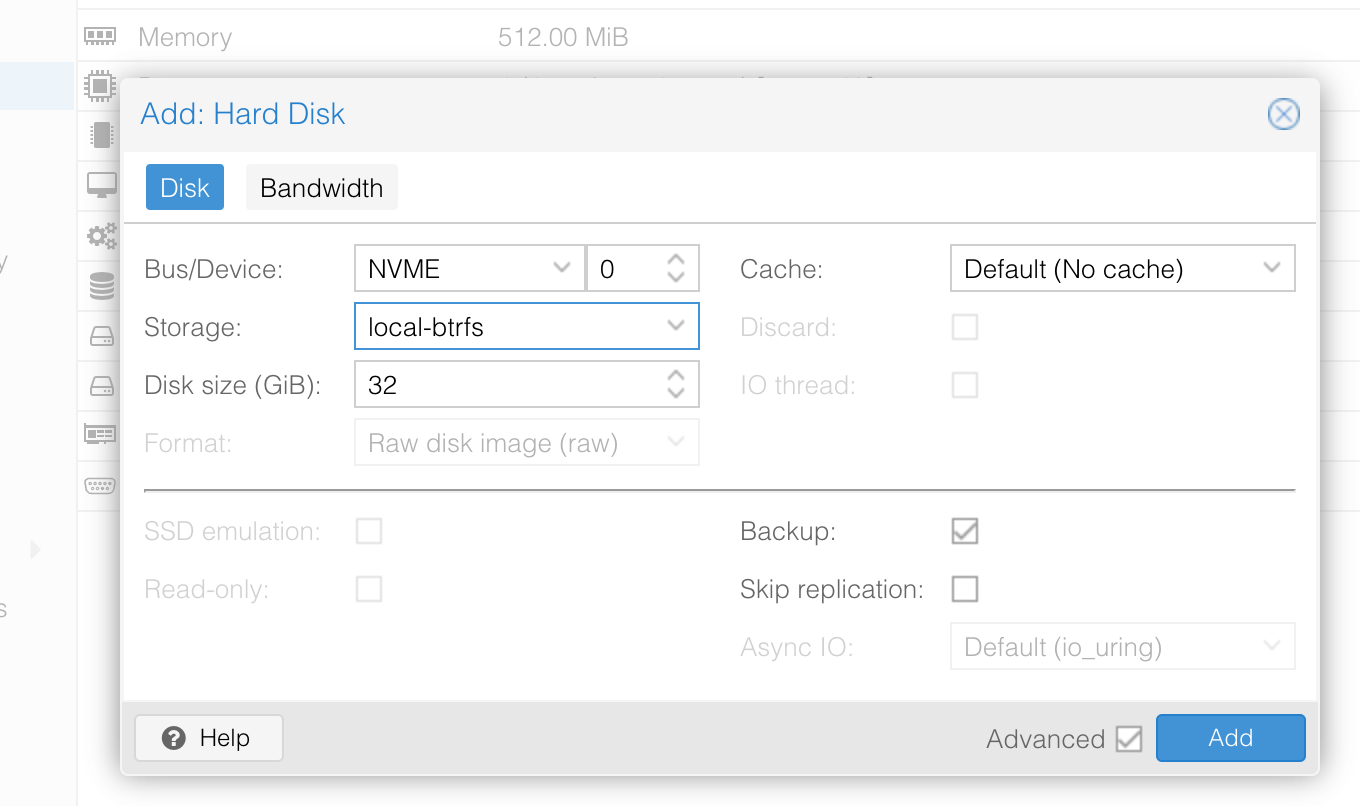Uncheck the Backup checkbox
The height and width of the screenshot is (806, 1360).
[965, 531]
